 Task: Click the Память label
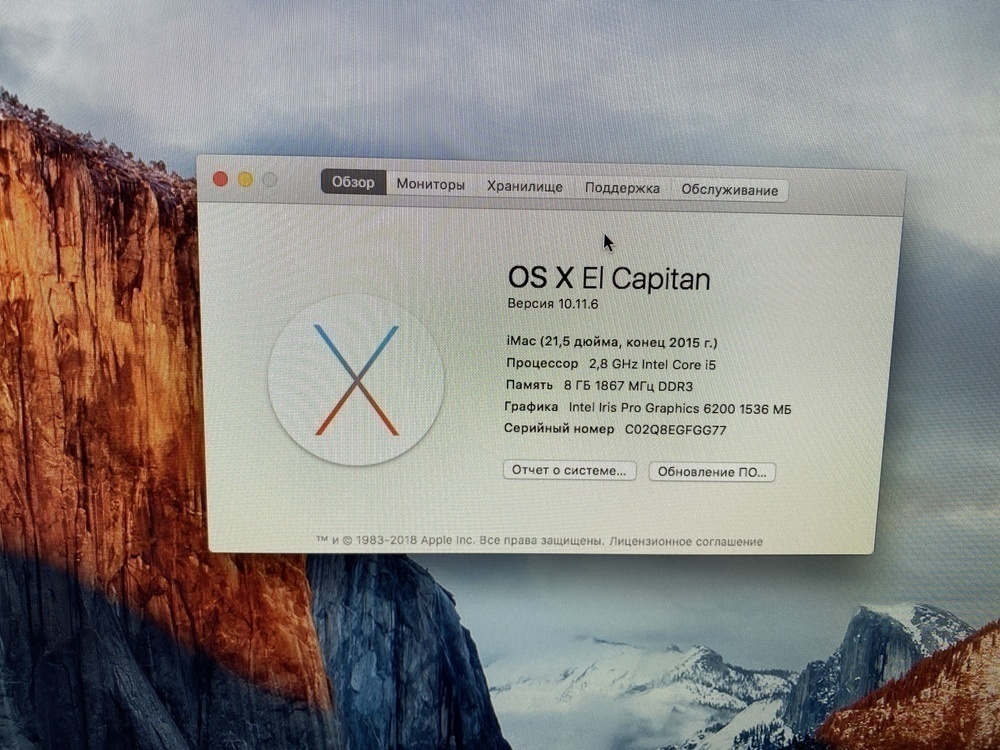tap(529, 385)
